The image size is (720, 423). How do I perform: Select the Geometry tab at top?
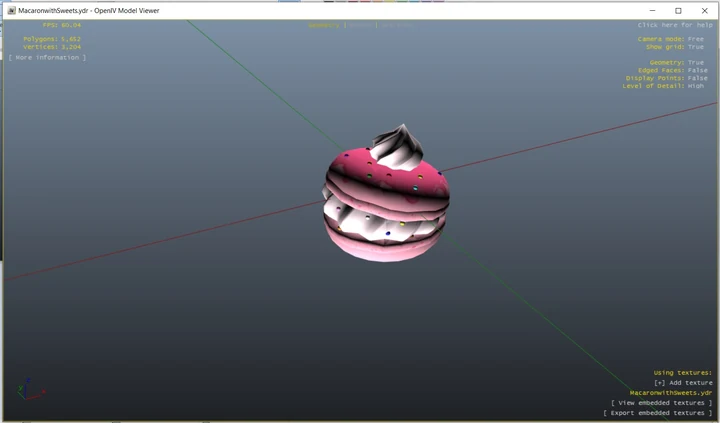pyautogui.click(x=324, y=25)
